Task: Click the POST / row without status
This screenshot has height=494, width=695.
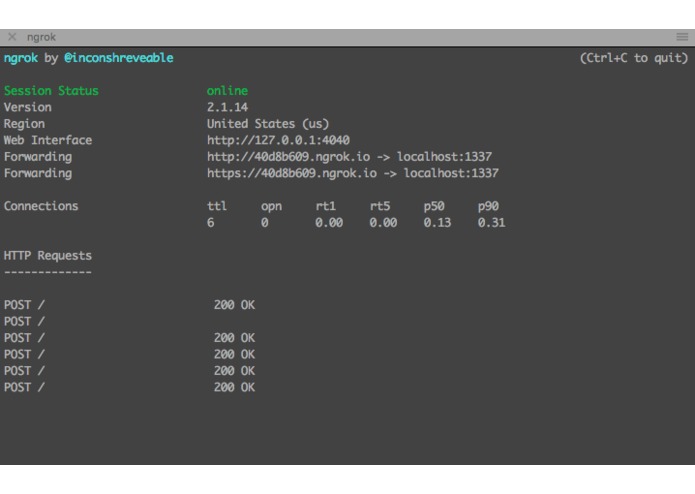Action: 24,322
